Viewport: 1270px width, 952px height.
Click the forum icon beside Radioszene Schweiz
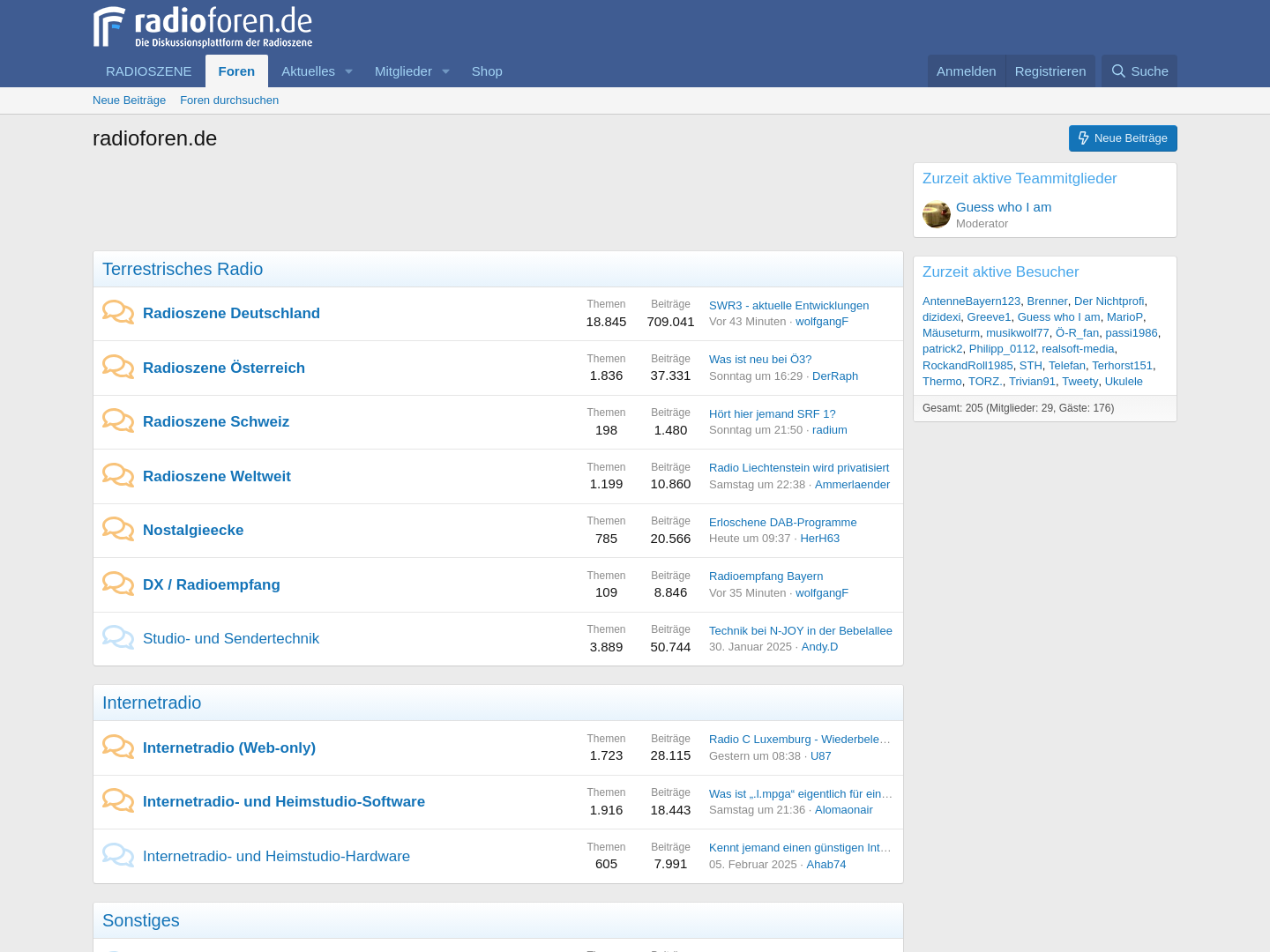click(x=118, y=421)
